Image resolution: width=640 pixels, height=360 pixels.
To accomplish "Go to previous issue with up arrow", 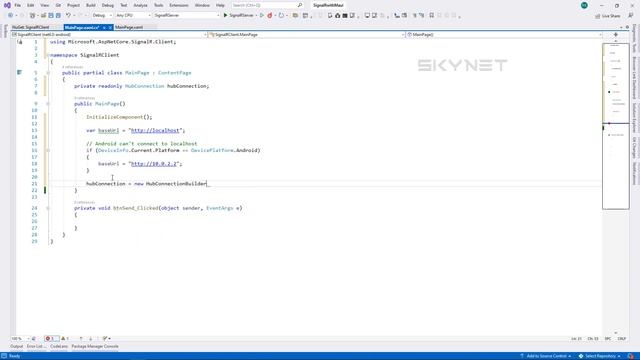I will tap(81, 339).
